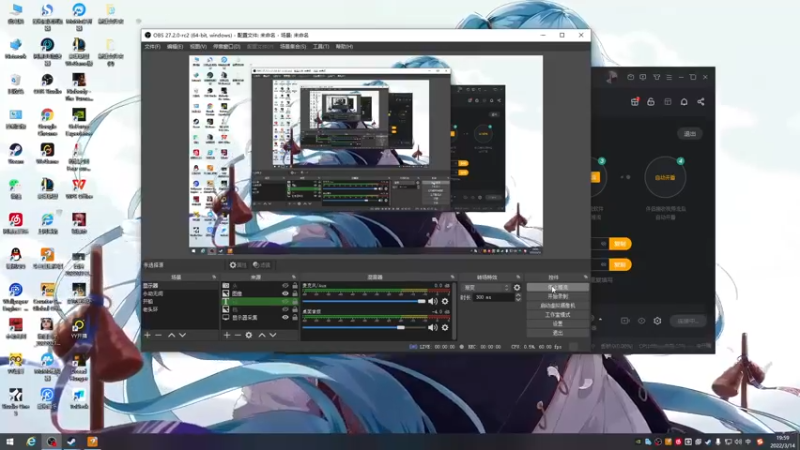Screen dimensions: 800x450
Task: Click the 退出 button in the right dark window
Action: pos(690,134)
